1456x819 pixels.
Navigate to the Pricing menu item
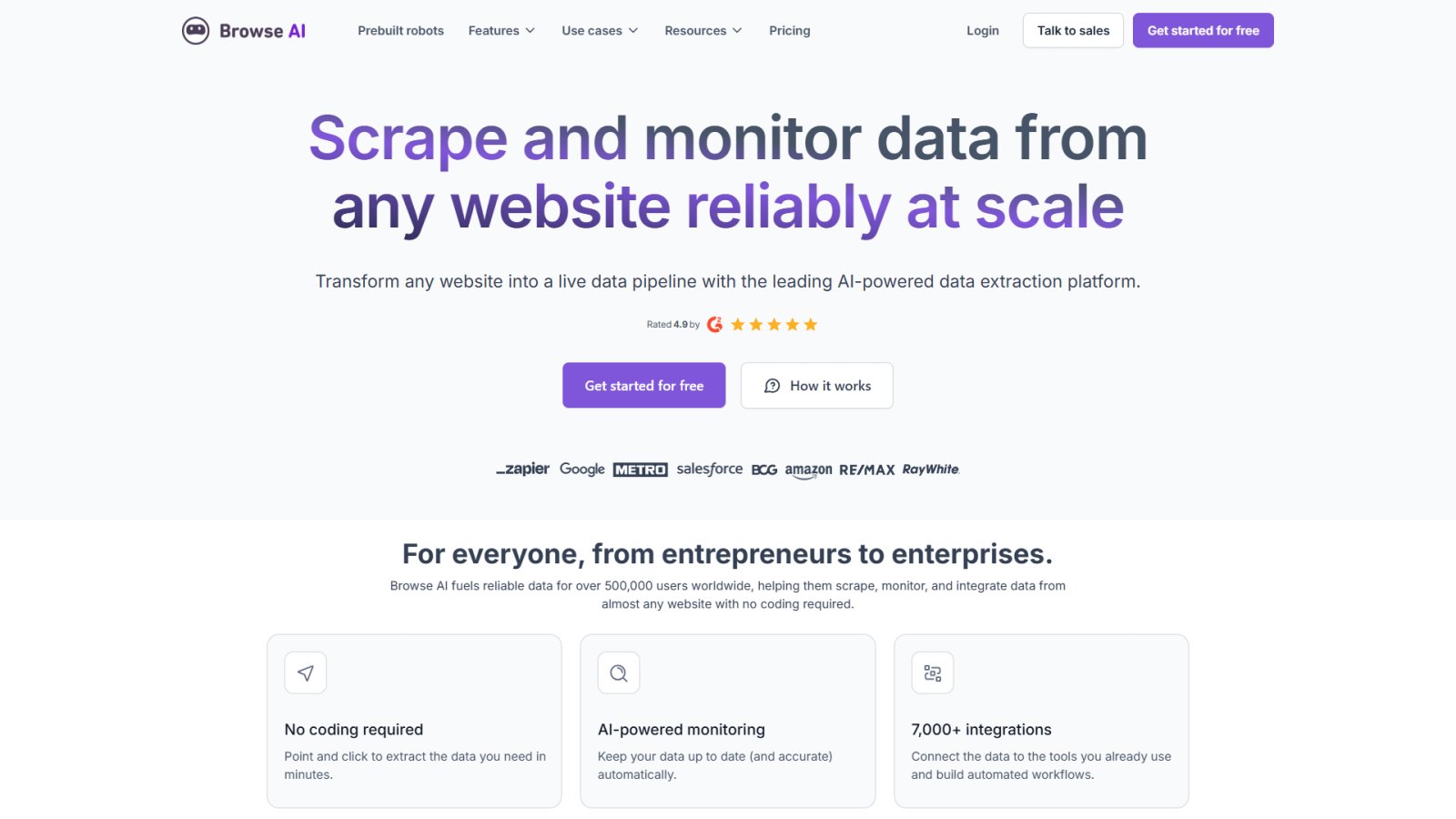pos(788,30)
